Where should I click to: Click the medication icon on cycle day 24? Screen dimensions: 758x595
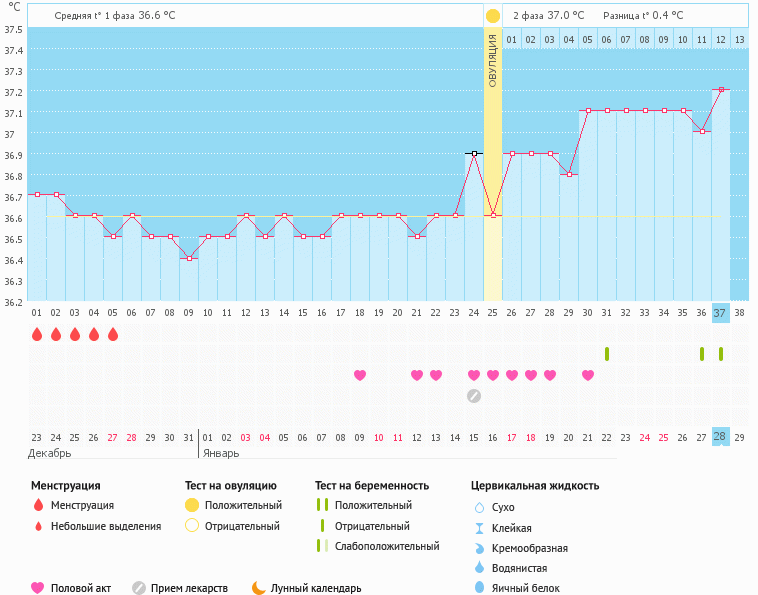pyautogui.click(x=474, y=395)
